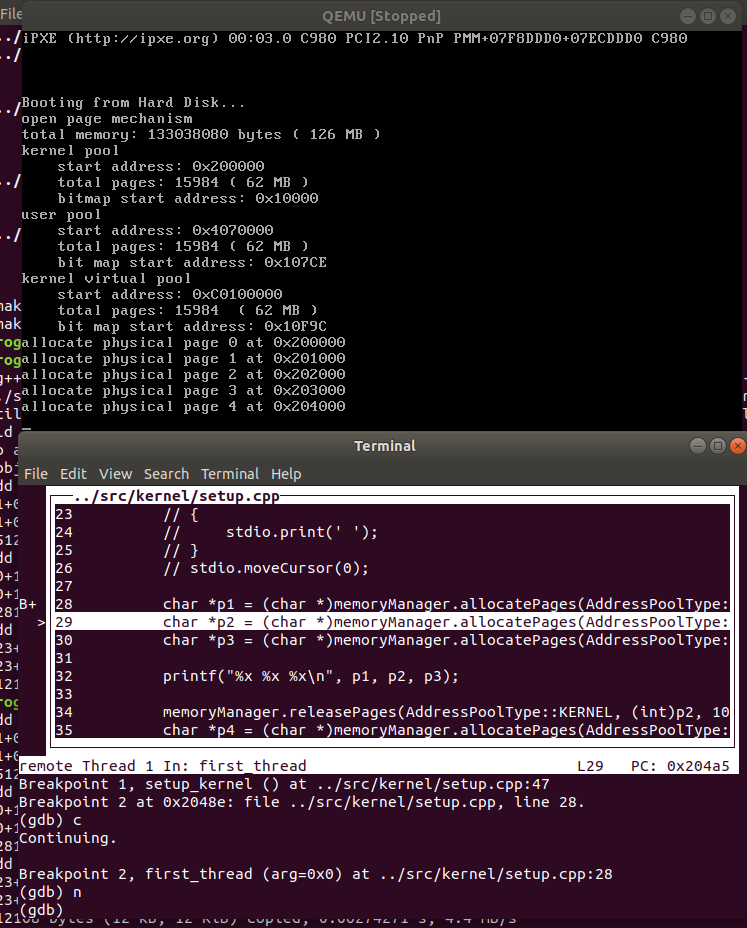Click 'allocate physical page 2 at 0x202000'
This screenshot has width=747, height=928.
click(x=183, y=374)
